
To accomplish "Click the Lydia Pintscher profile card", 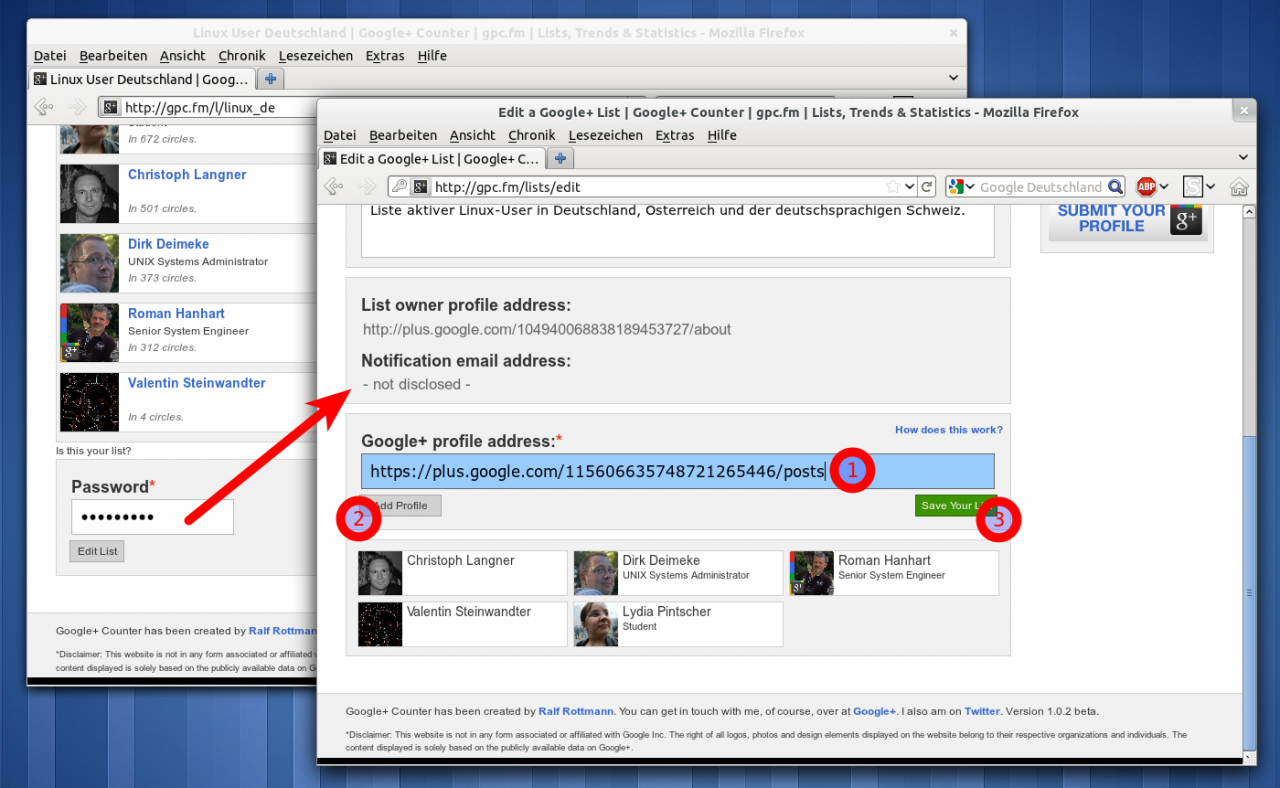I will click(678, 624).
